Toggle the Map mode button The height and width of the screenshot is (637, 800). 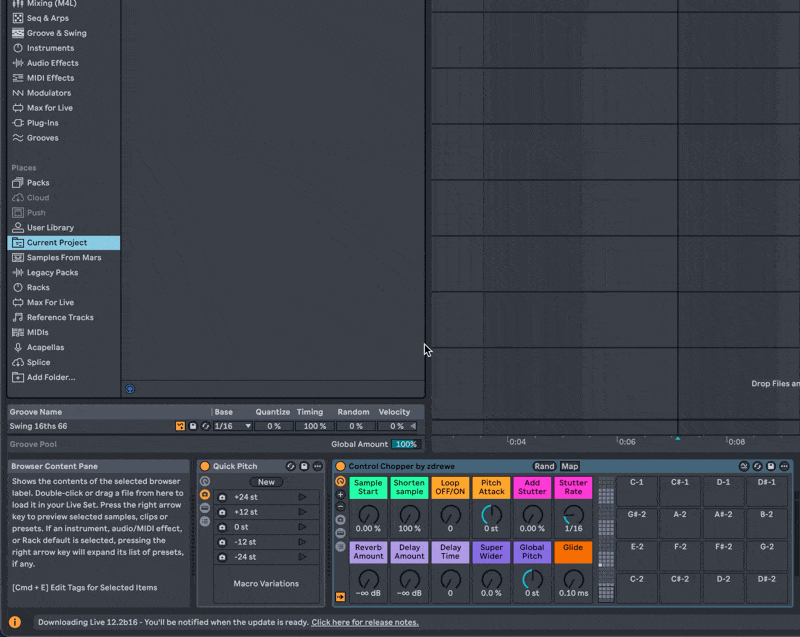[570, 466]
